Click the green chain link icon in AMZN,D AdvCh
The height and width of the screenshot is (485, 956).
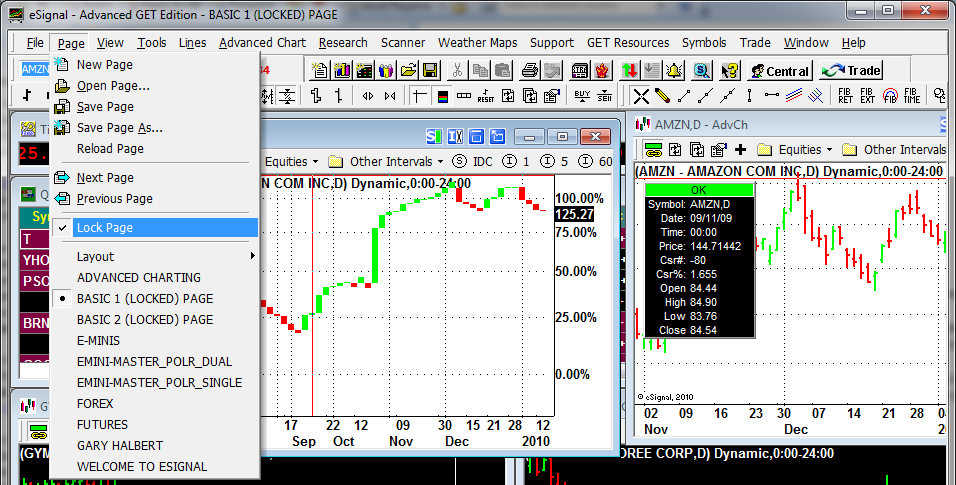point(653,149)
